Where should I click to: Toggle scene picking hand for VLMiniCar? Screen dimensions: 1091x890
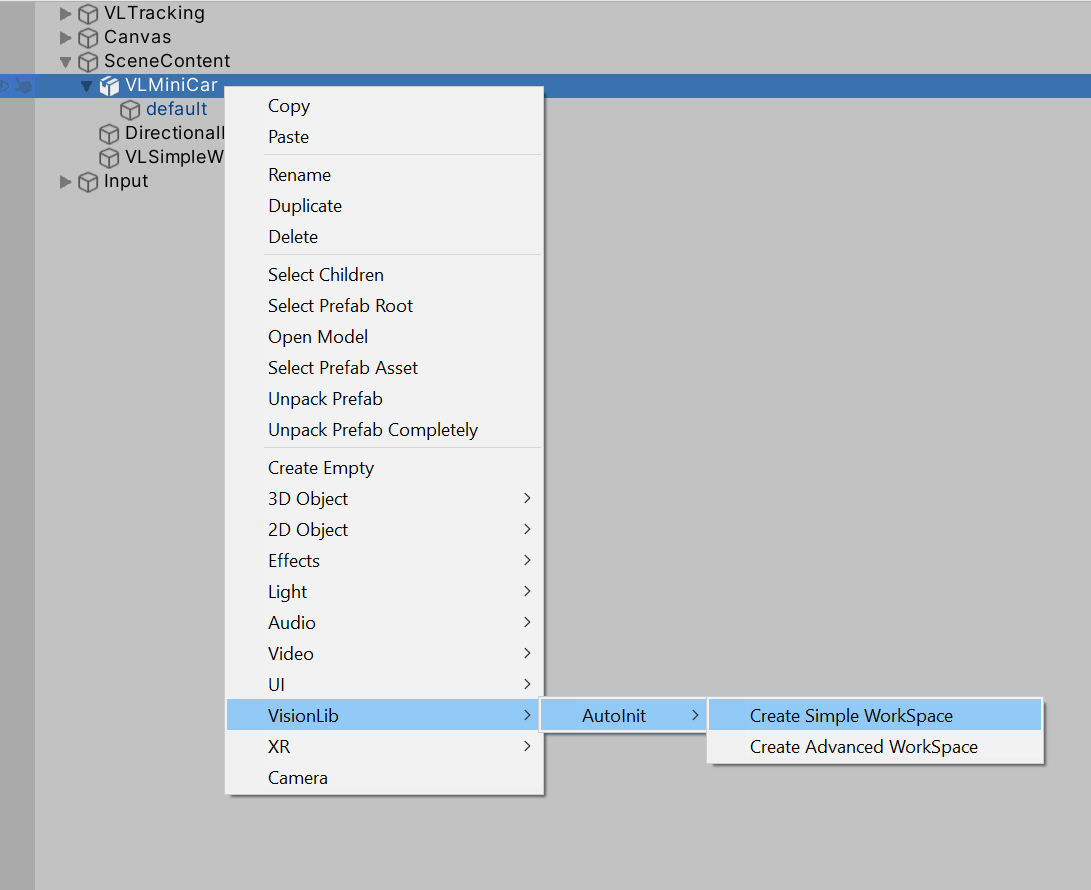coord(23,86)
